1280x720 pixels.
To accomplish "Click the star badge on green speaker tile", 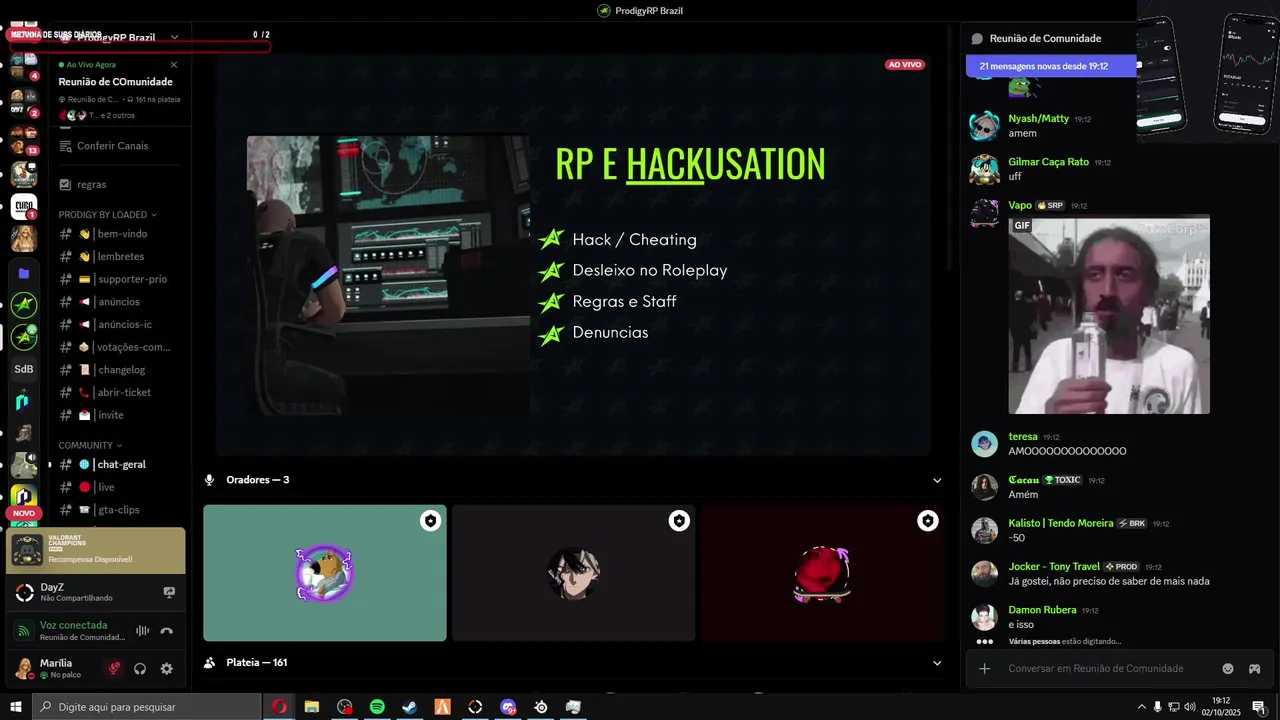I will pos(430,521).
